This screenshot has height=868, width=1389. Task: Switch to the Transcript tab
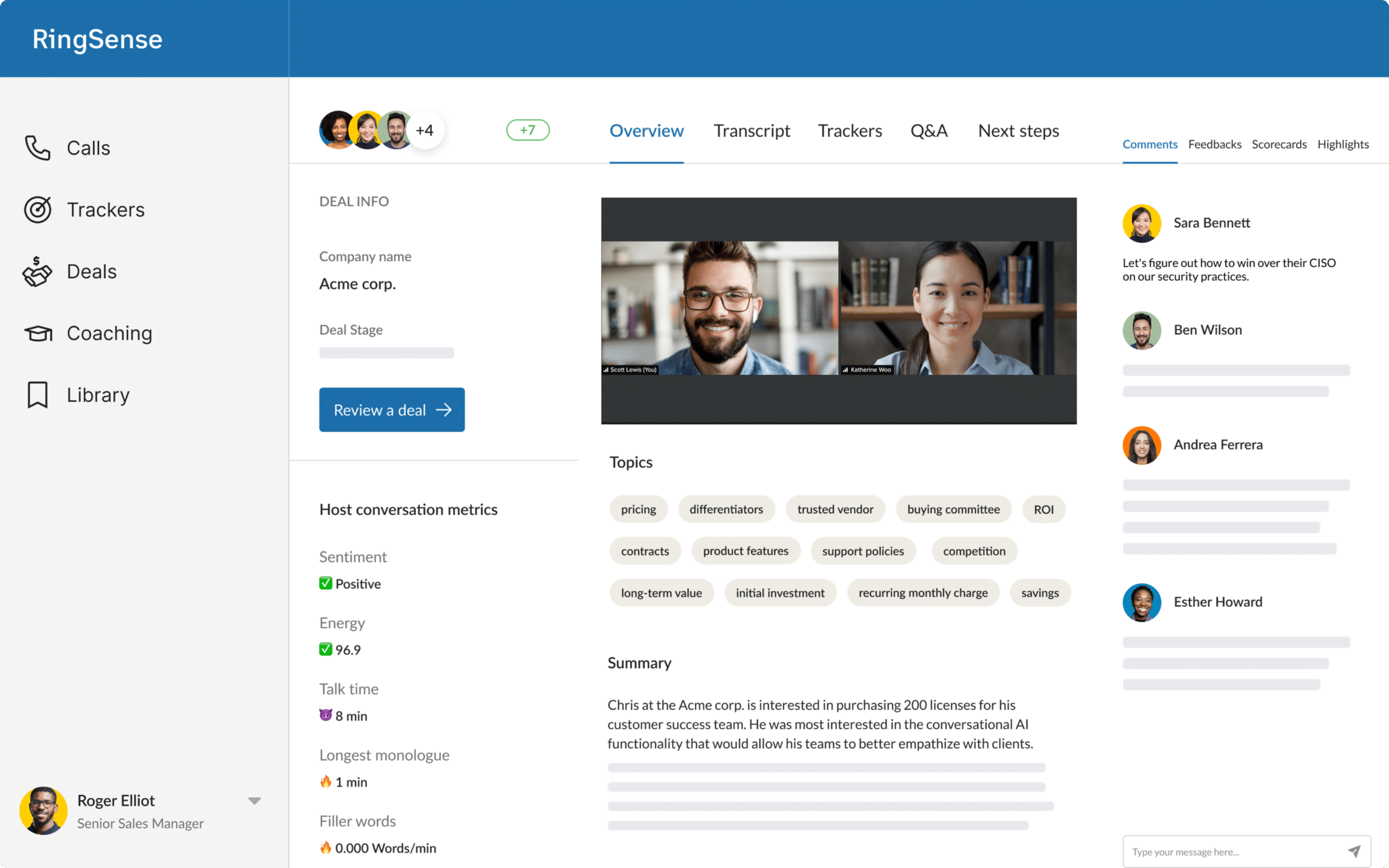click(752, 130)
